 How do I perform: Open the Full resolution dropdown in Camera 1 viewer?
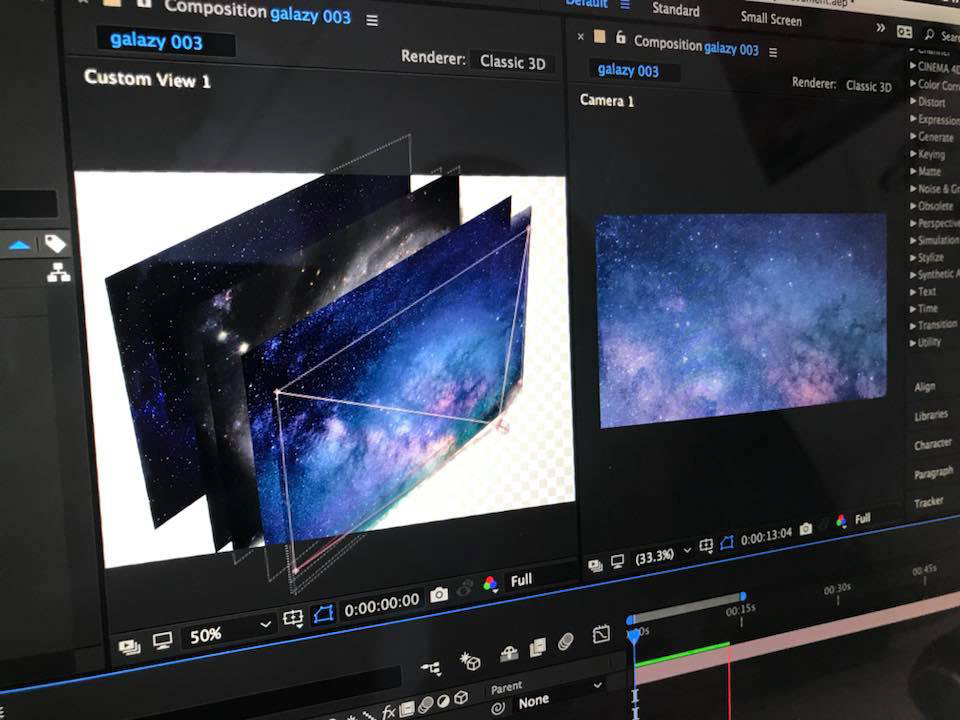coord(863,518)
